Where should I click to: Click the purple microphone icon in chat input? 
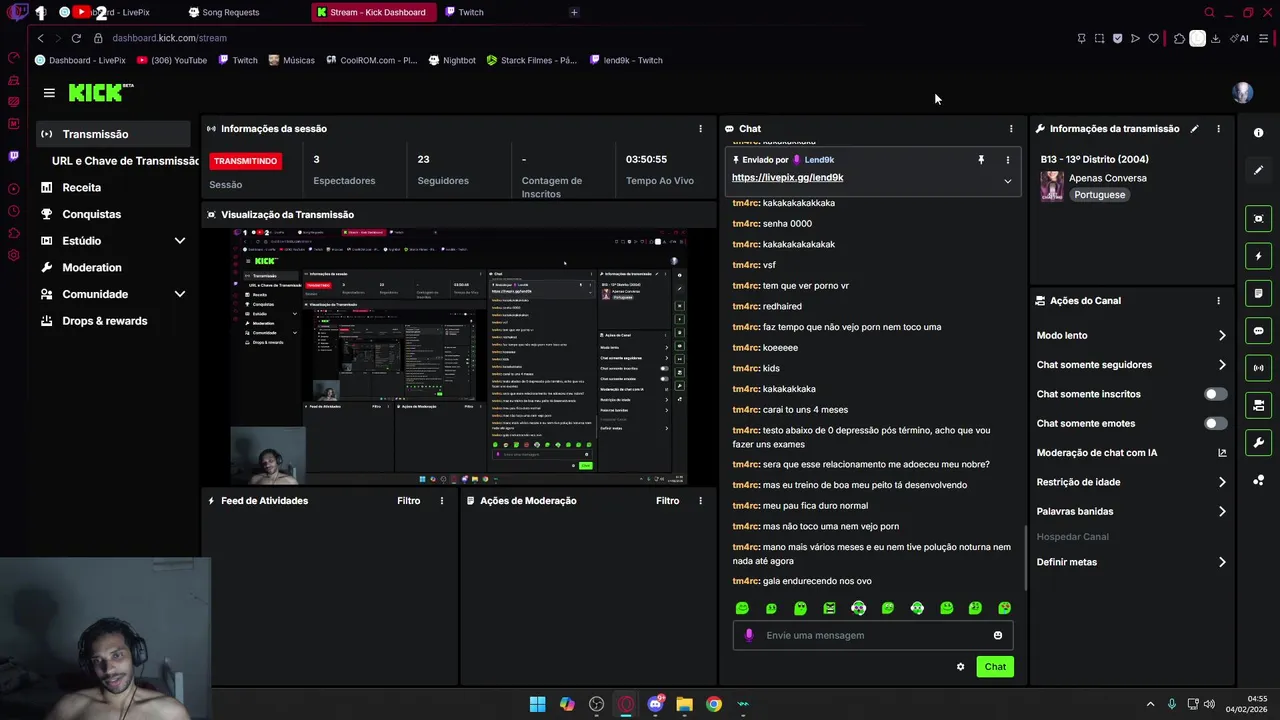(x=749, y=636)
